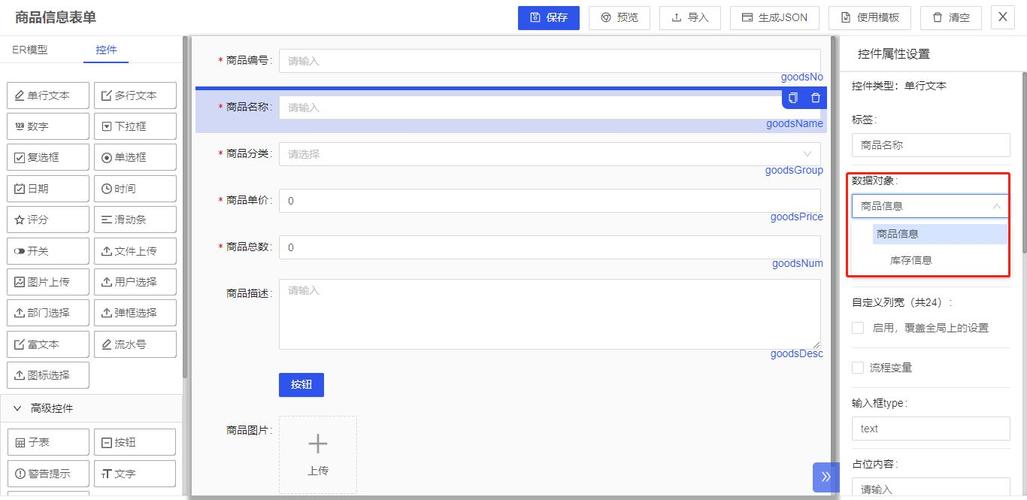Image resolution: width=1027 pixels, height=500 pixels.
Task: Click the 输入框type field showing text
Action: (x=931, y=429)
